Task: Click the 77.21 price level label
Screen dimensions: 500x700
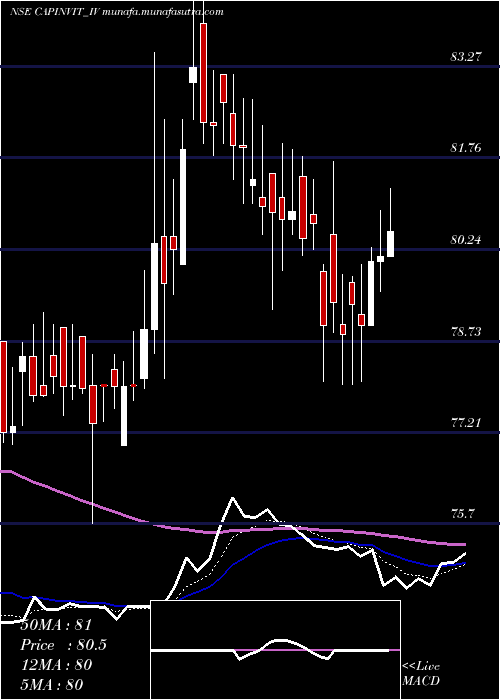Action: (x=466, y=423)
